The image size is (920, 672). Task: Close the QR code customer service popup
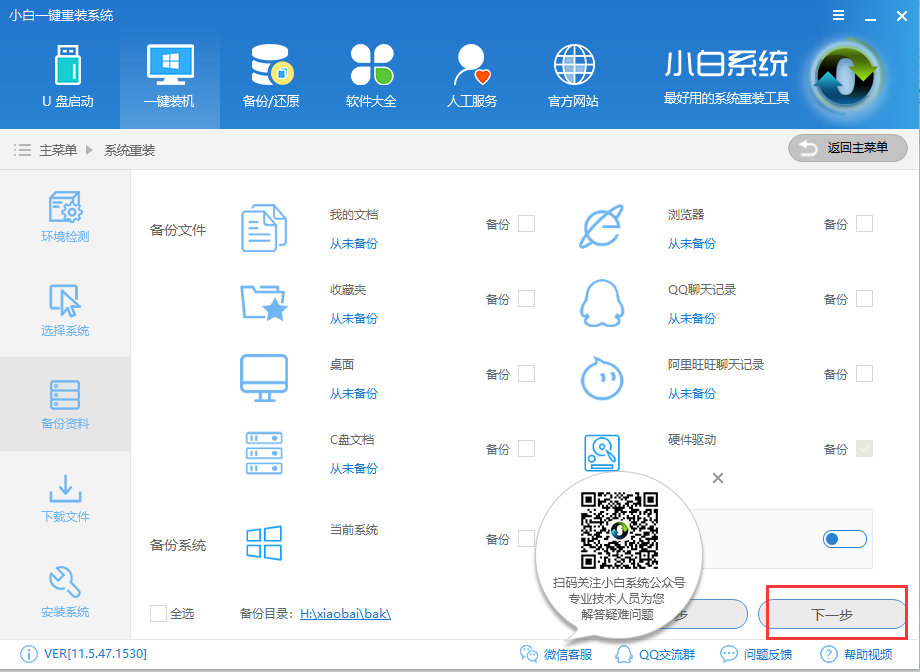click(717, 478)
